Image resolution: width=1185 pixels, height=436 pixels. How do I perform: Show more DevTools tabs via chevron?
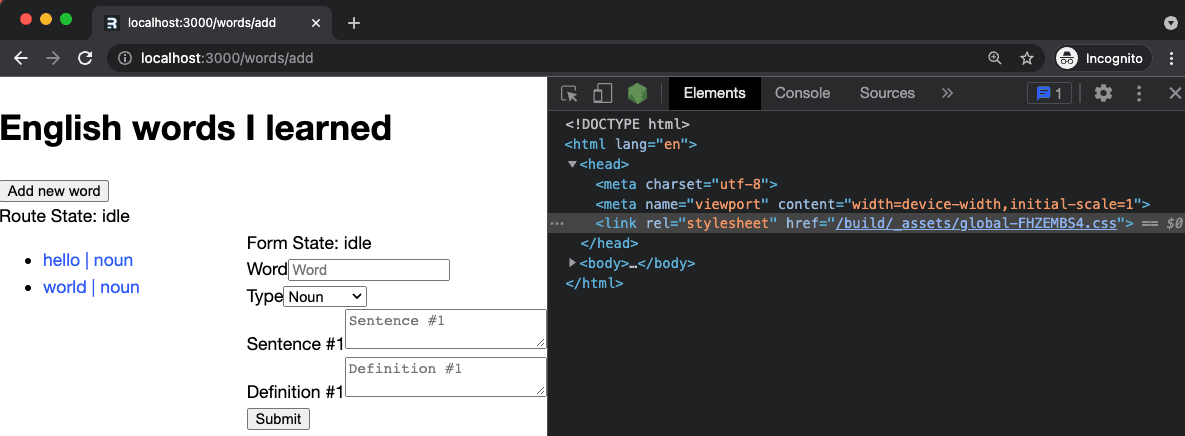point(947,93)
